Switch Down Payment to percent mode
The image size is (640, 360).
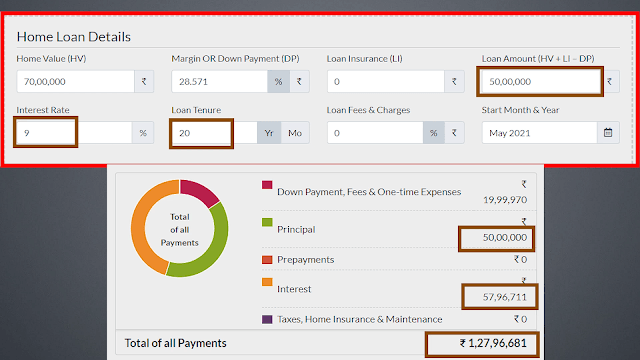[x=278, y=81]
